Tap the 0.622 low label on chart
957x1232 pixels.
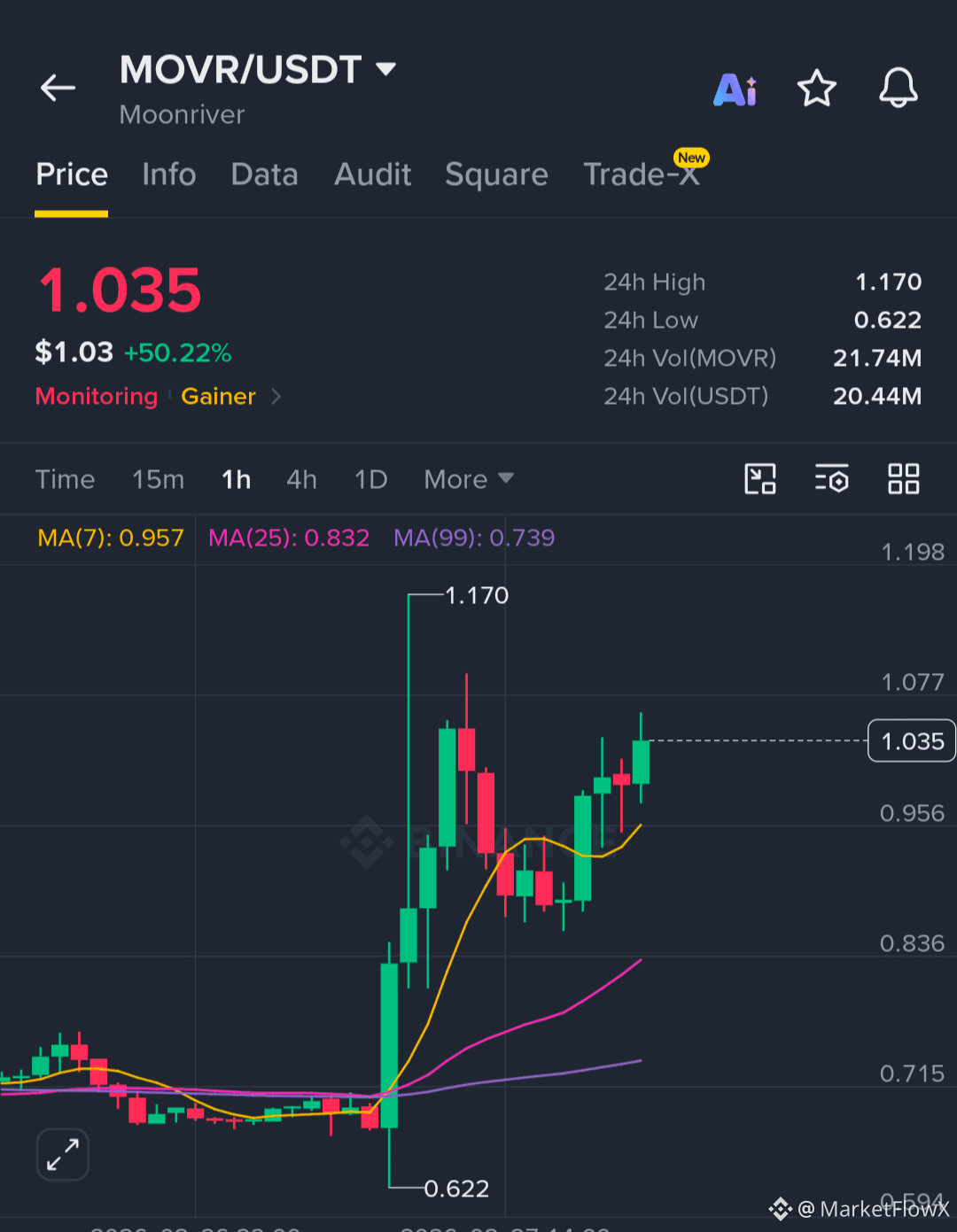click(x=456, y=1188)
